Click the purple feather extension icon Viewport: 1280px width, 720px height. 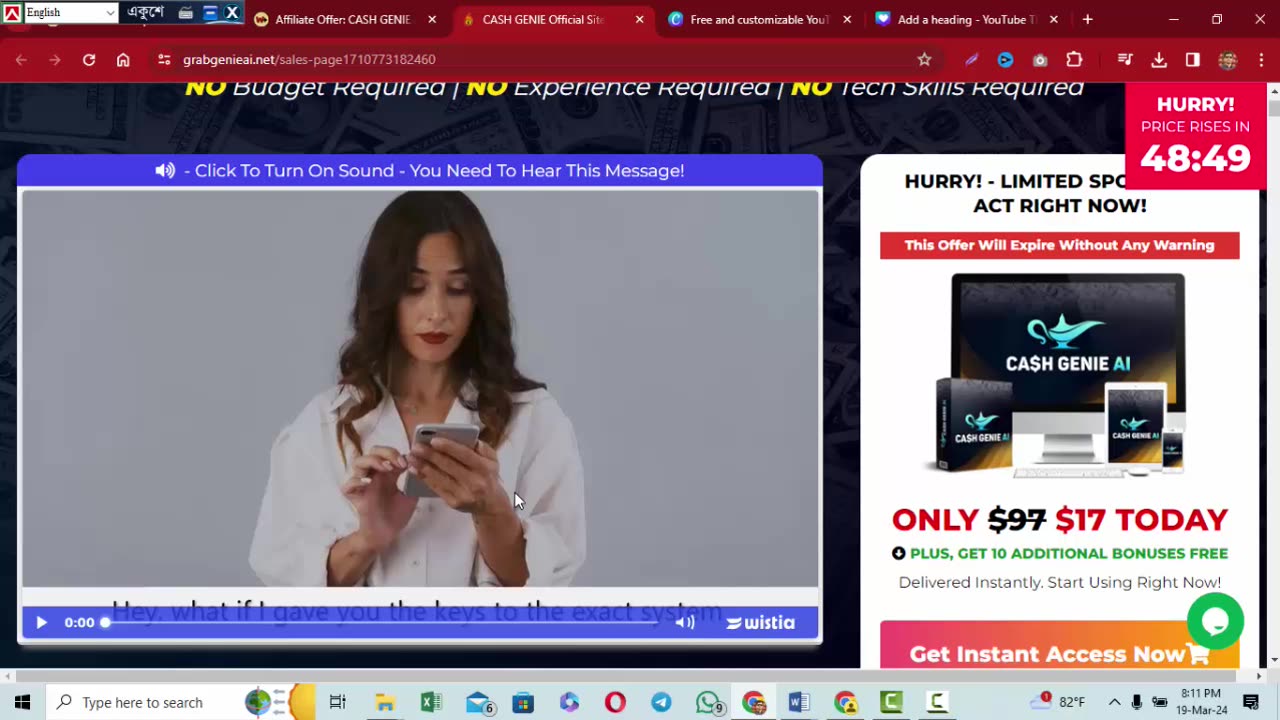[971, 60]
